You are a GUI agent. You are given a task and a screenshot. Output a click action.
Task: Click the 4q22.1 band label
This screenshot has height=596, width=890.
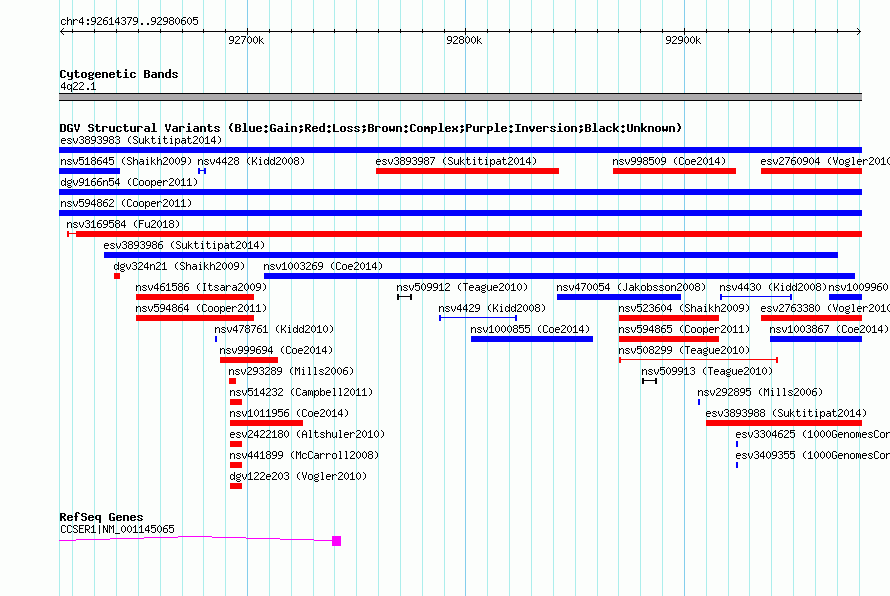pos(78,86)
